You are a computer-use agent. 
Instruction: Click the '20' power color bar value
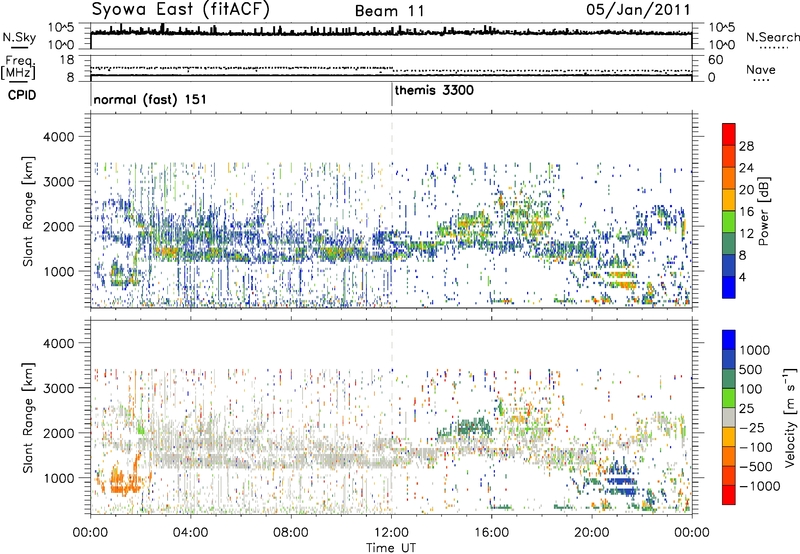pyautogui.click(x=746, y=190)
